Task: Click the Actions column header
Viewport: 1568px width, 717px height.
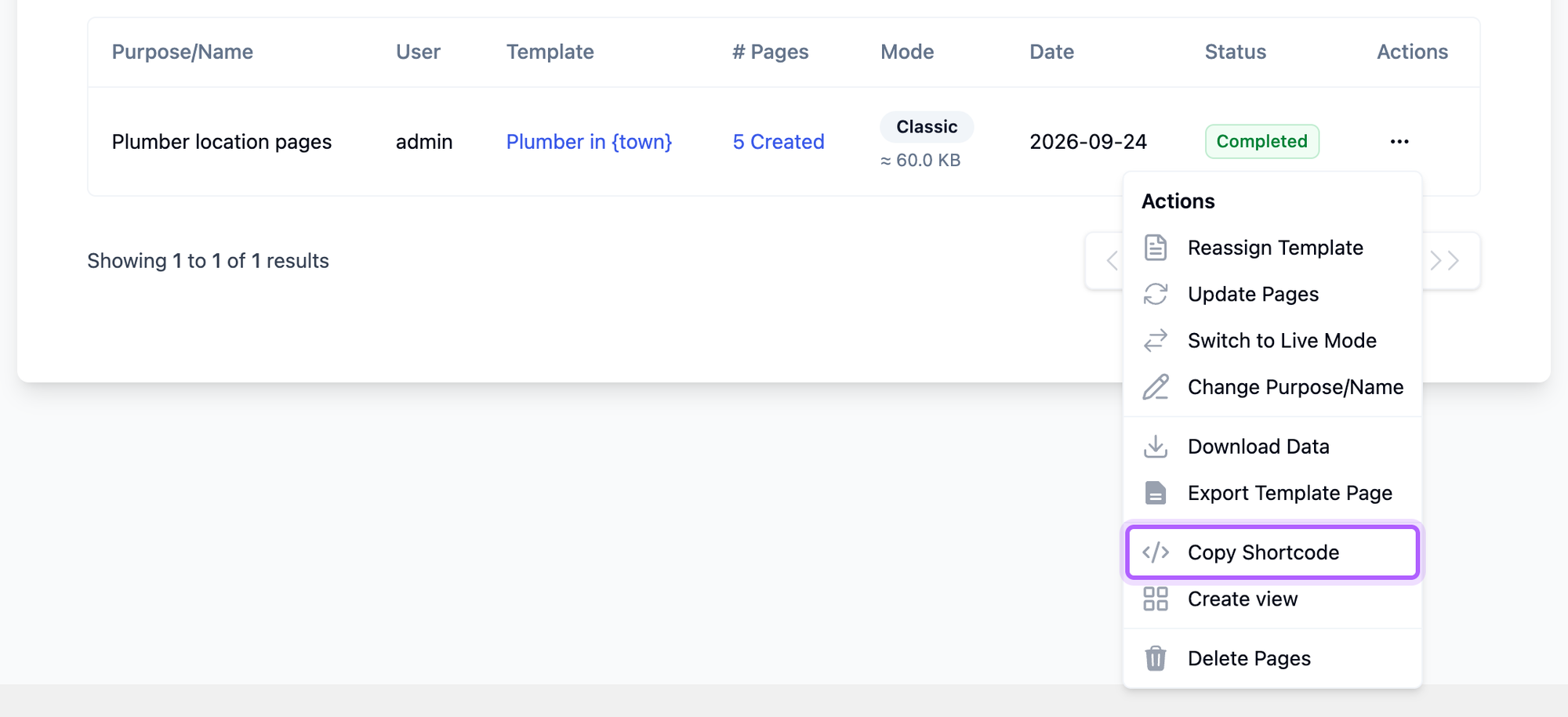Action: (x=1412, y=52)
